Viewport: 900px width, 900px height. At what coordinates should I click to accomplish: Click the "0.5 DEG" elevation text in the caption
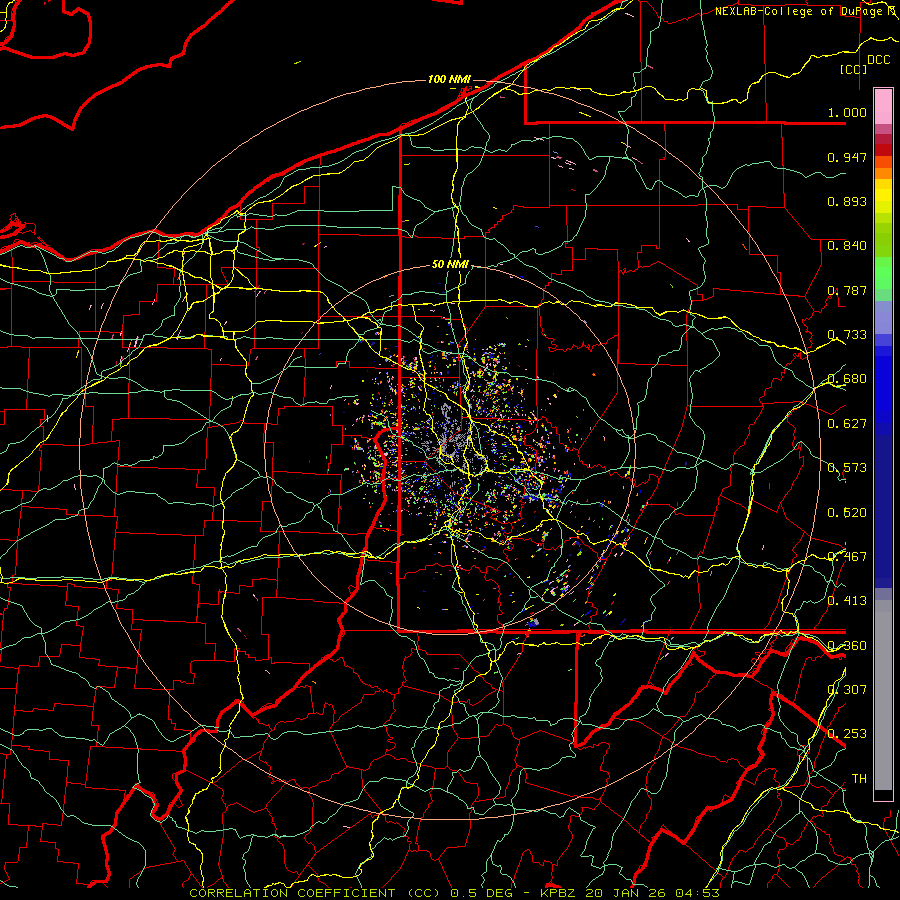coord(483,893)
